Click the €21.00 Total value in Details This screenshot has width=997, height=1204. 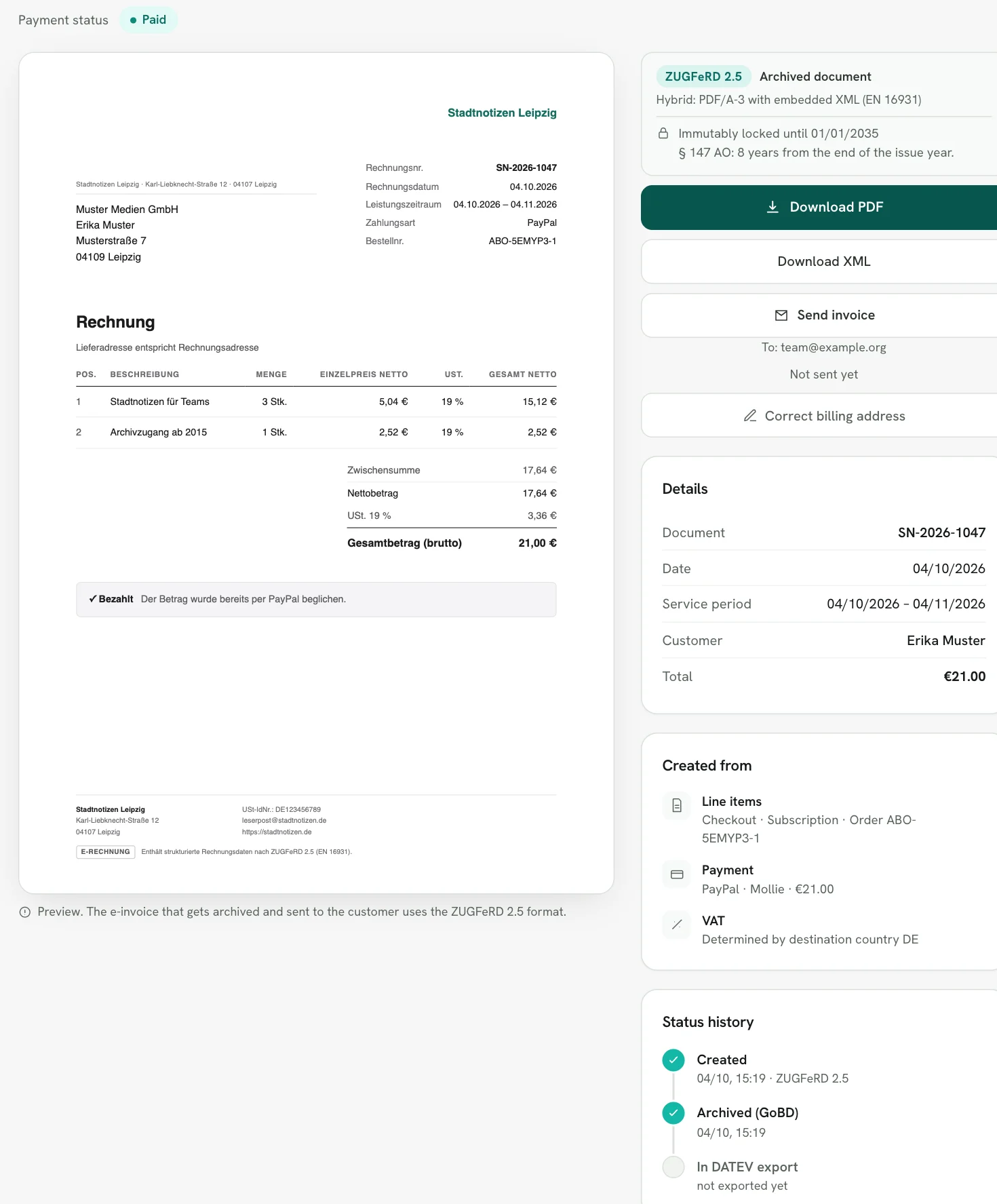(964, 676)
